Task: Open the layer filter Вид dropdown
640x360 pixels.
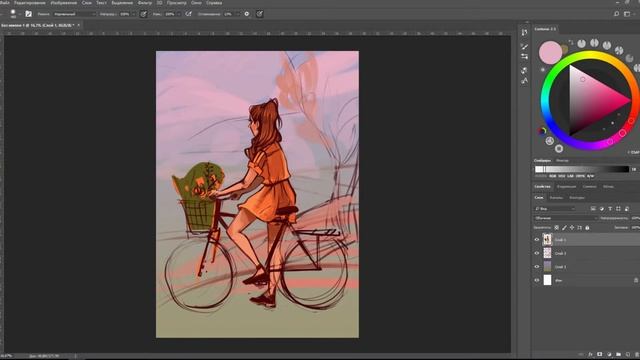Action: click(x=555, y=209)
